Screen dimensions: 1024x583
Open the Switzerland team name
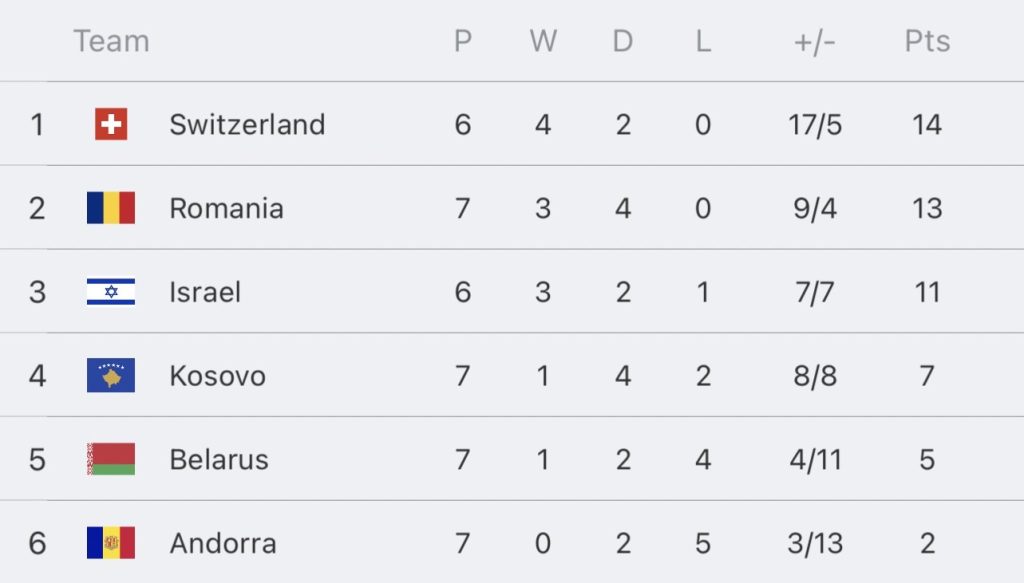(248, 125)
